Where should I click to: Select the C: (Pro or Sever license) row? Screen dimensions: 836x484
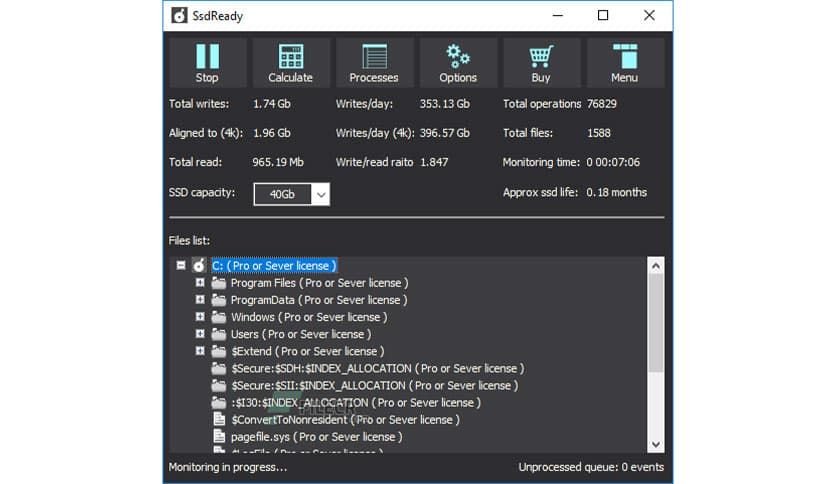point(274,265)
